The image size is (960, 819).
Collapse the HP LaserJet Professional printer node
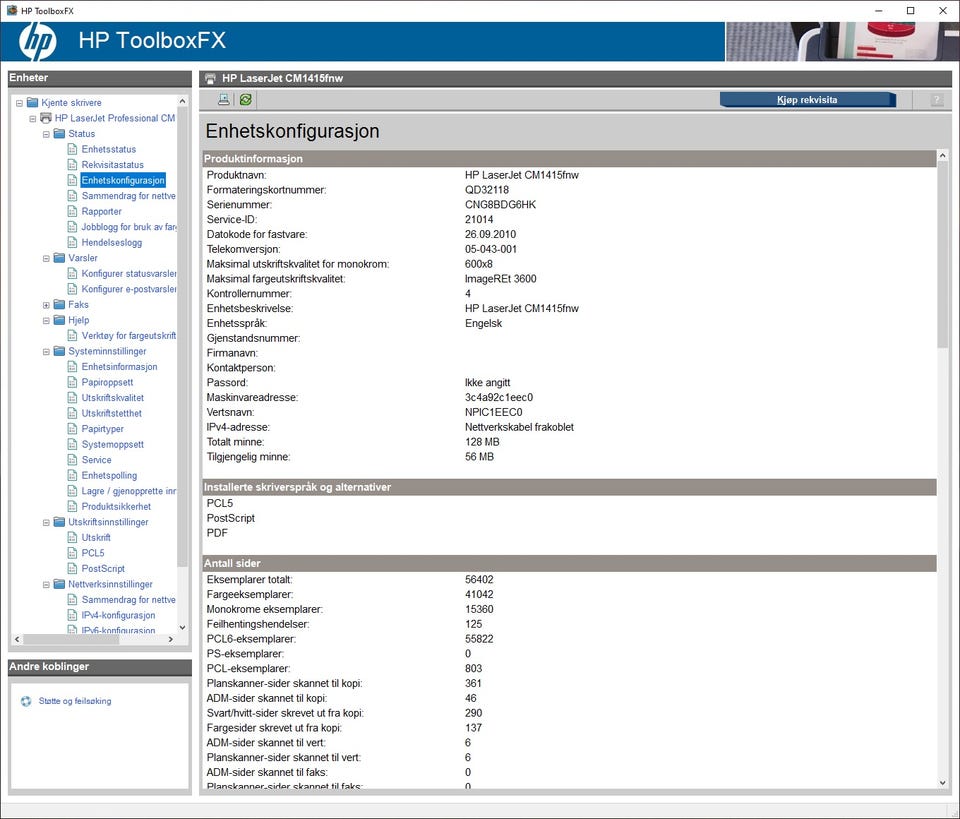coord(32,119)
